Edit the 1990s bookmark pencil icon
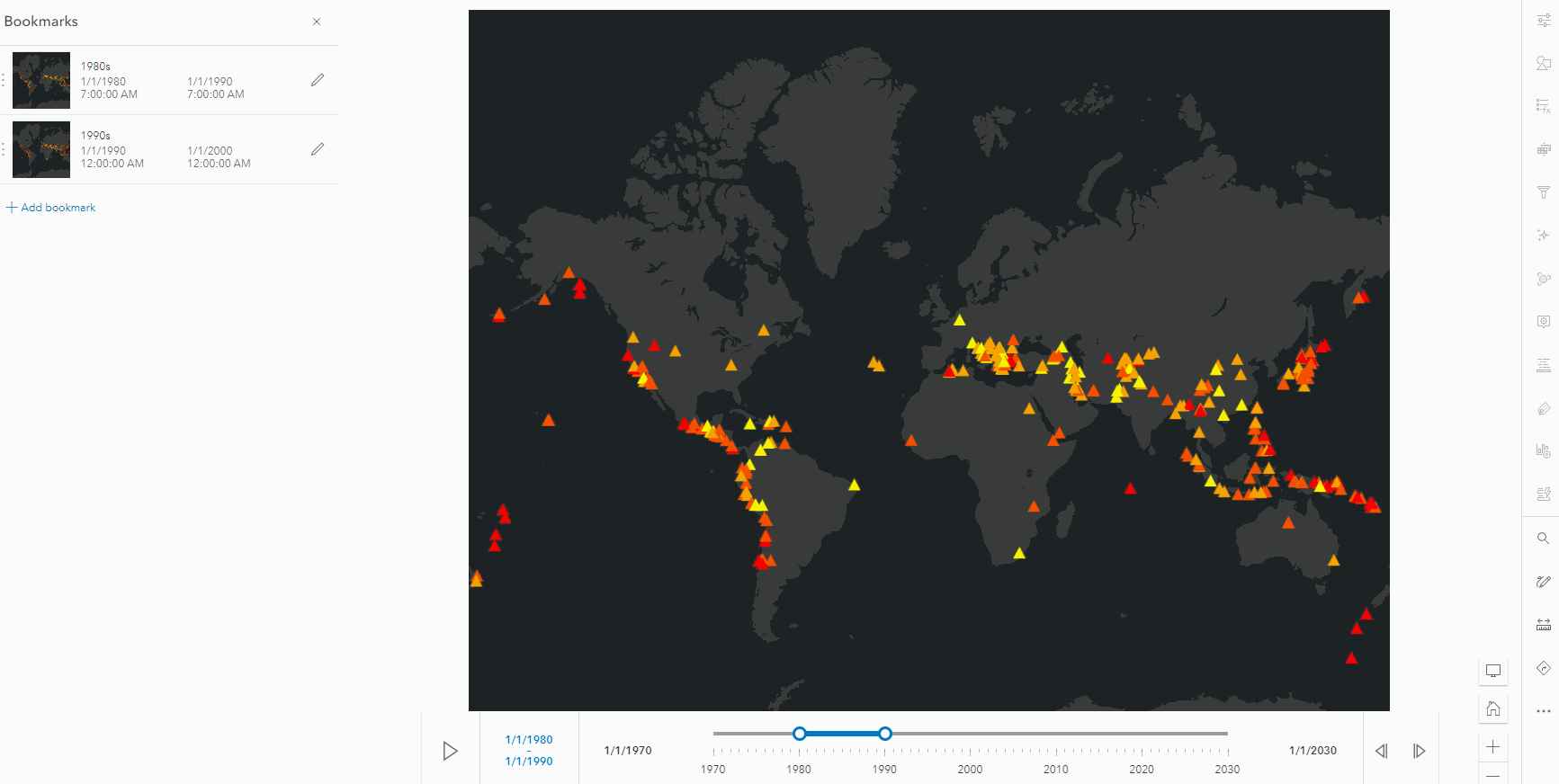 click(x=318, y=149)
